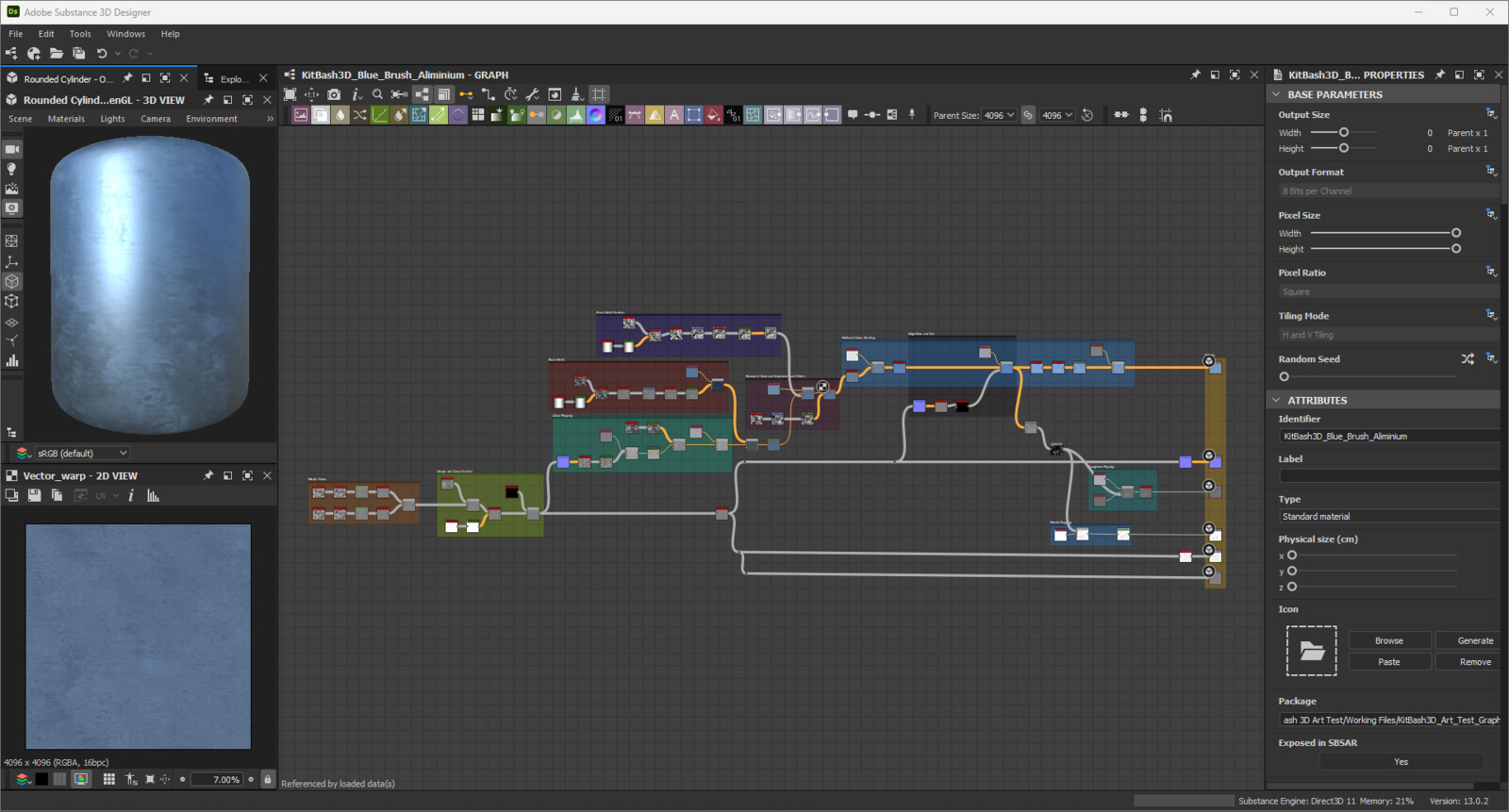Click the undo arrow in main toolbar
The image size is (1509, 812).
pyautogui.click(x=102, y=54)
